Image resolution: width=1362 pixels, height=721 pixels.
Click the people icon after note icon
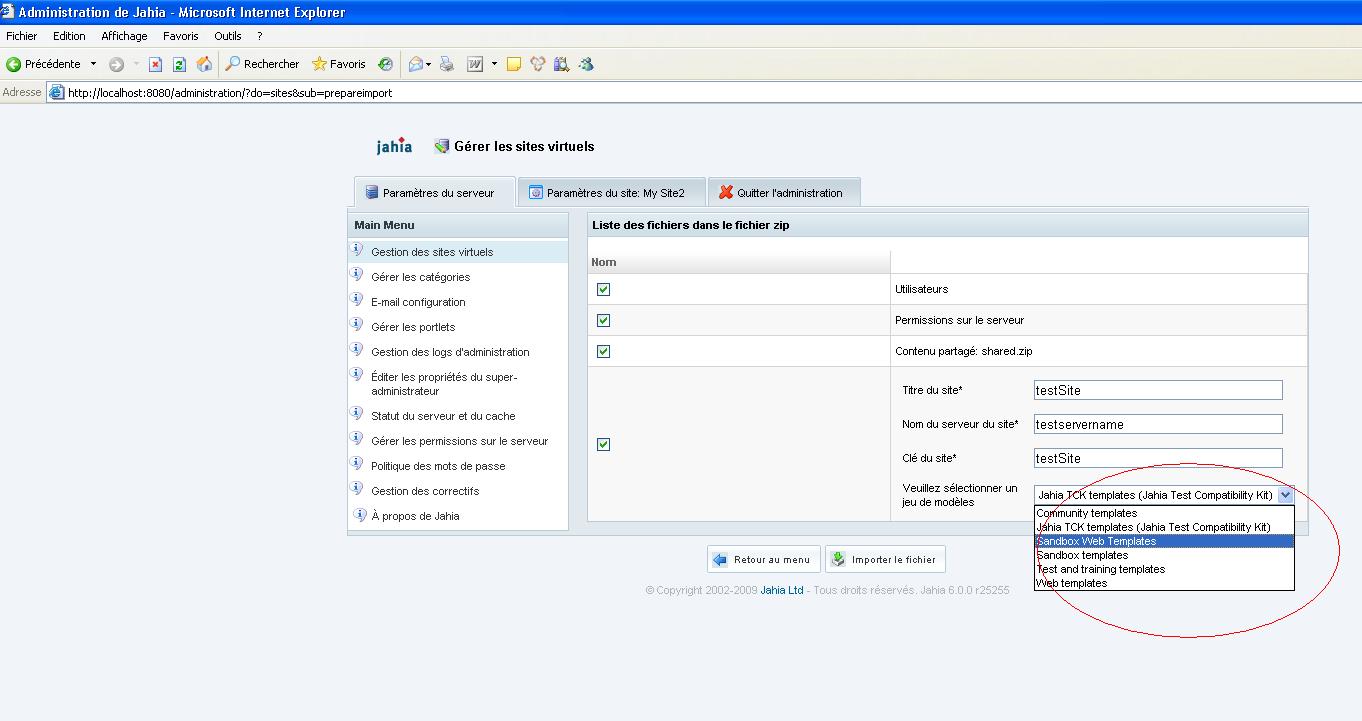538,64
